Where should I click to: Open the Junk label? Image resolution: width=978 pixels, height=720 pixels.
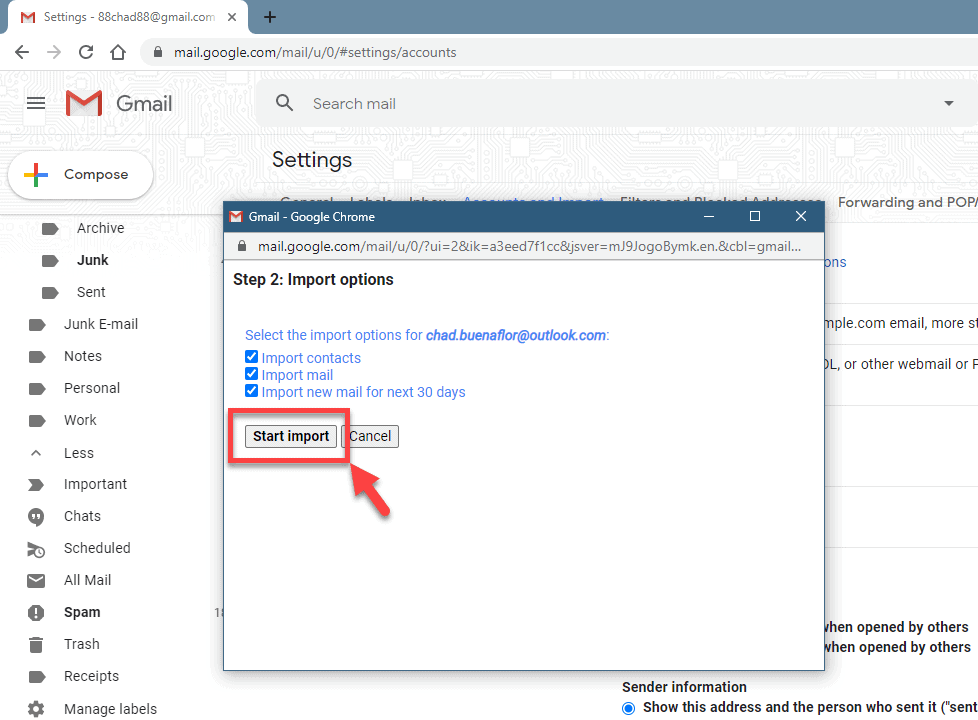tap(92, 260)
